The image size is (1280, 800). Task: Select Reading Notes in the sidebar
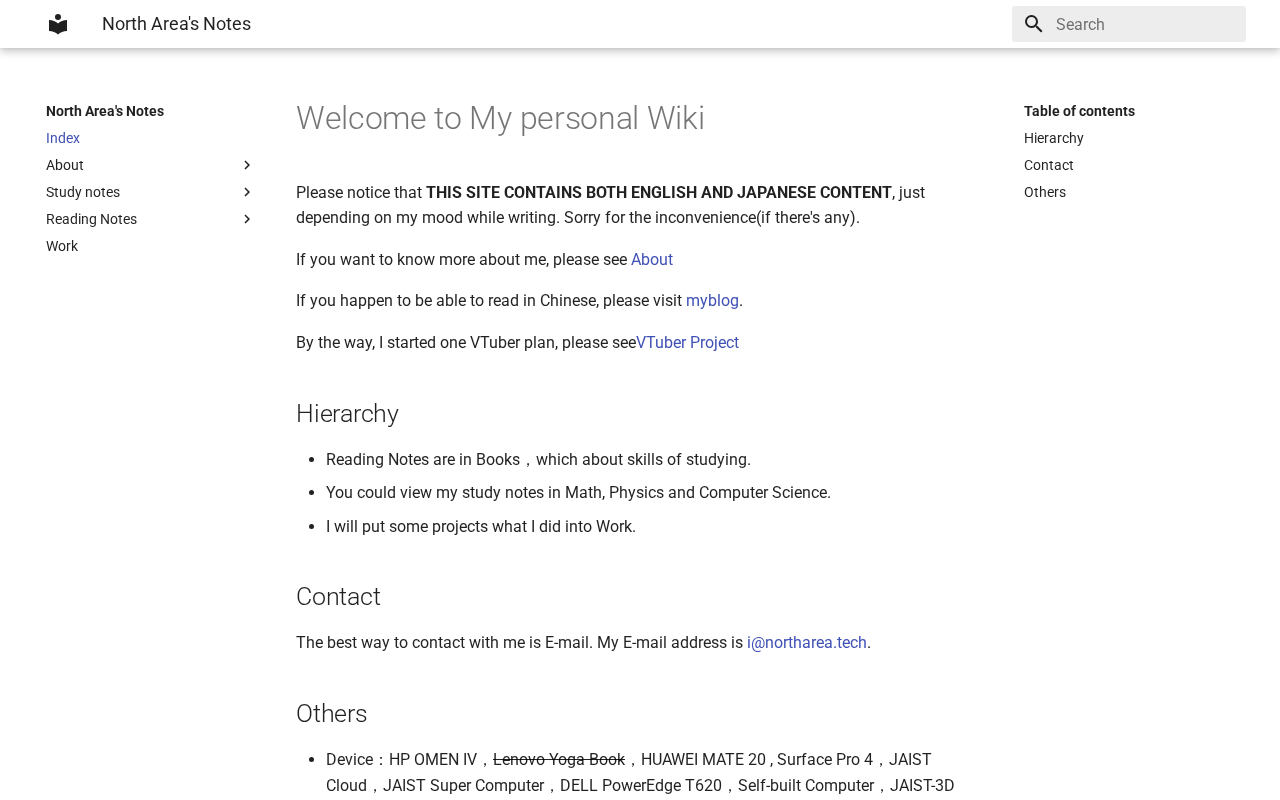click(x=91, y=219)
